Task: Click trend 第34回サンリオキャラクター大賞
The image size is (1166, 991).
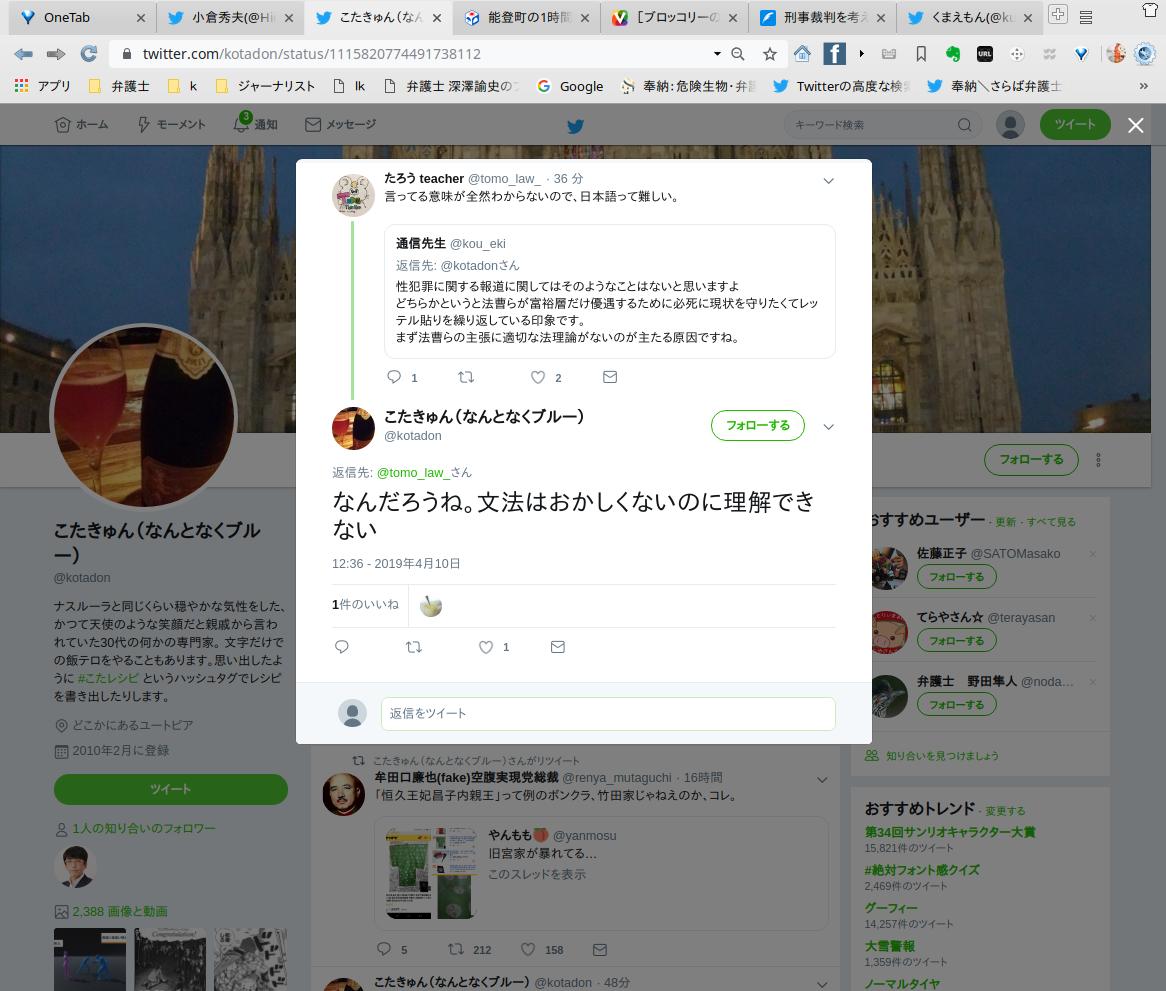Action: coord(950,832)
